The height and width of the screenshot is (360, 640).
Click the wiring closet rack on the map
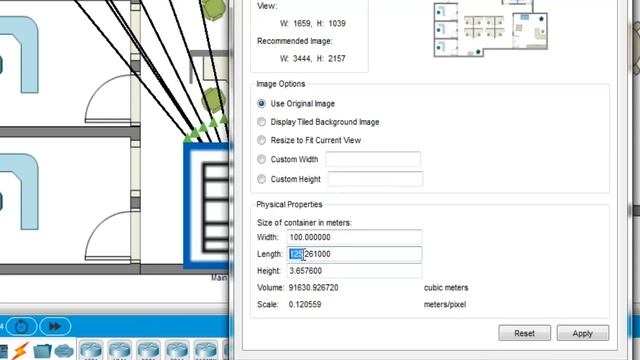pos(208,206)
